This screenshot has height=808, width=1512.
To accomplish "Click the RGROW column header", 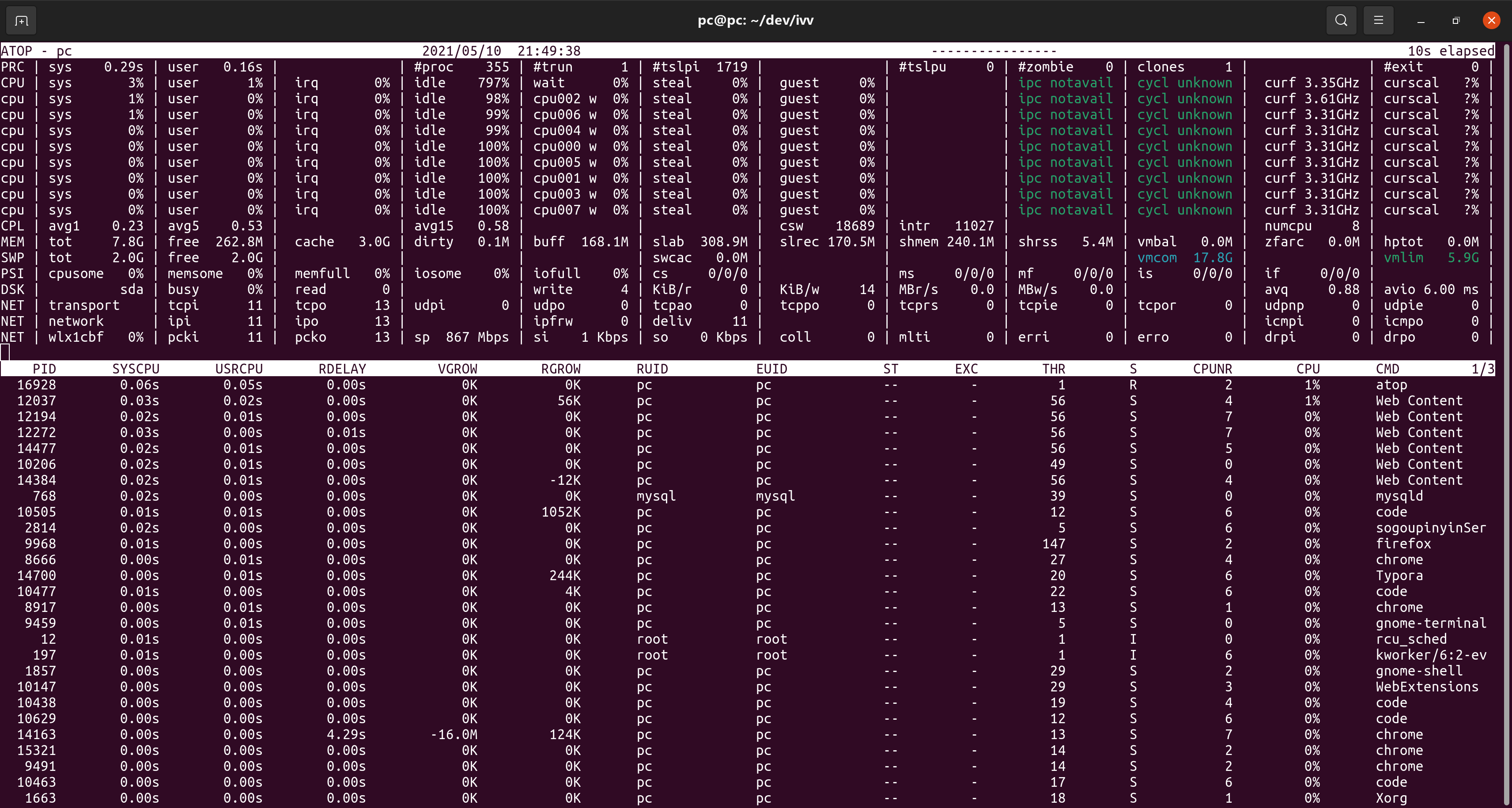I will [560, 369].
